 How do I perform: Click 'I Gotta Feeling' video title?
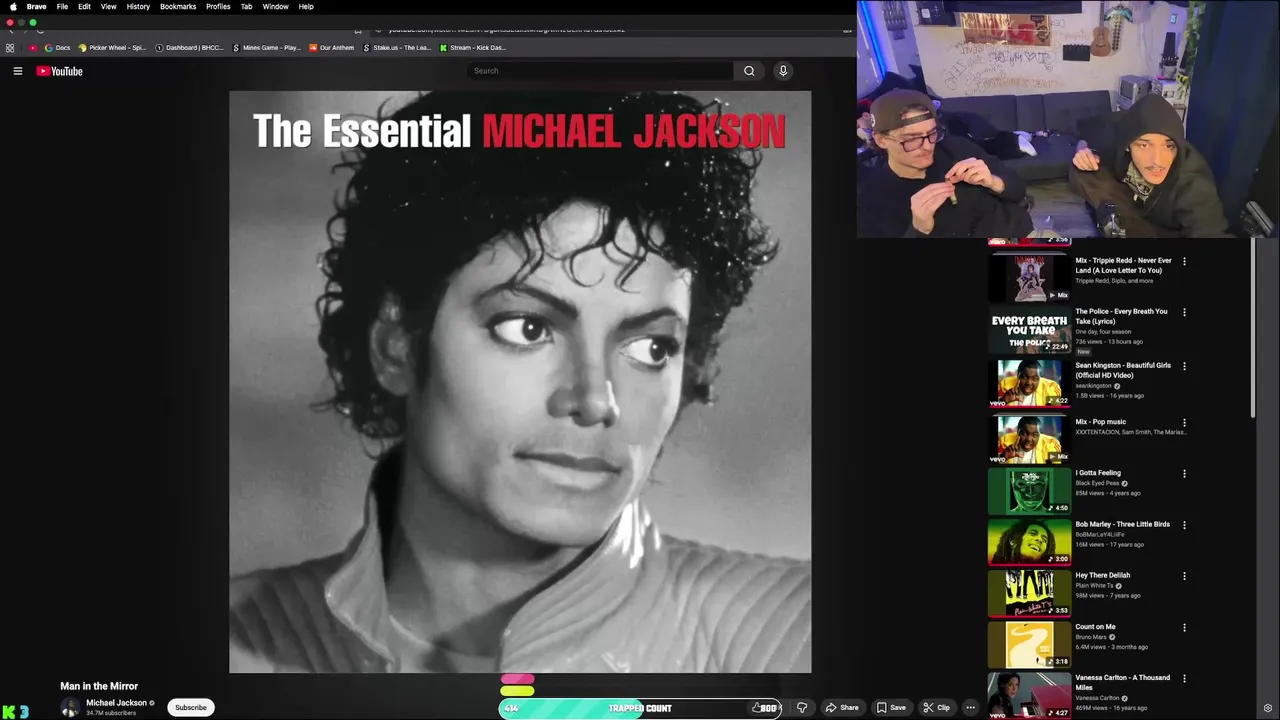[x=1098, y=473]
